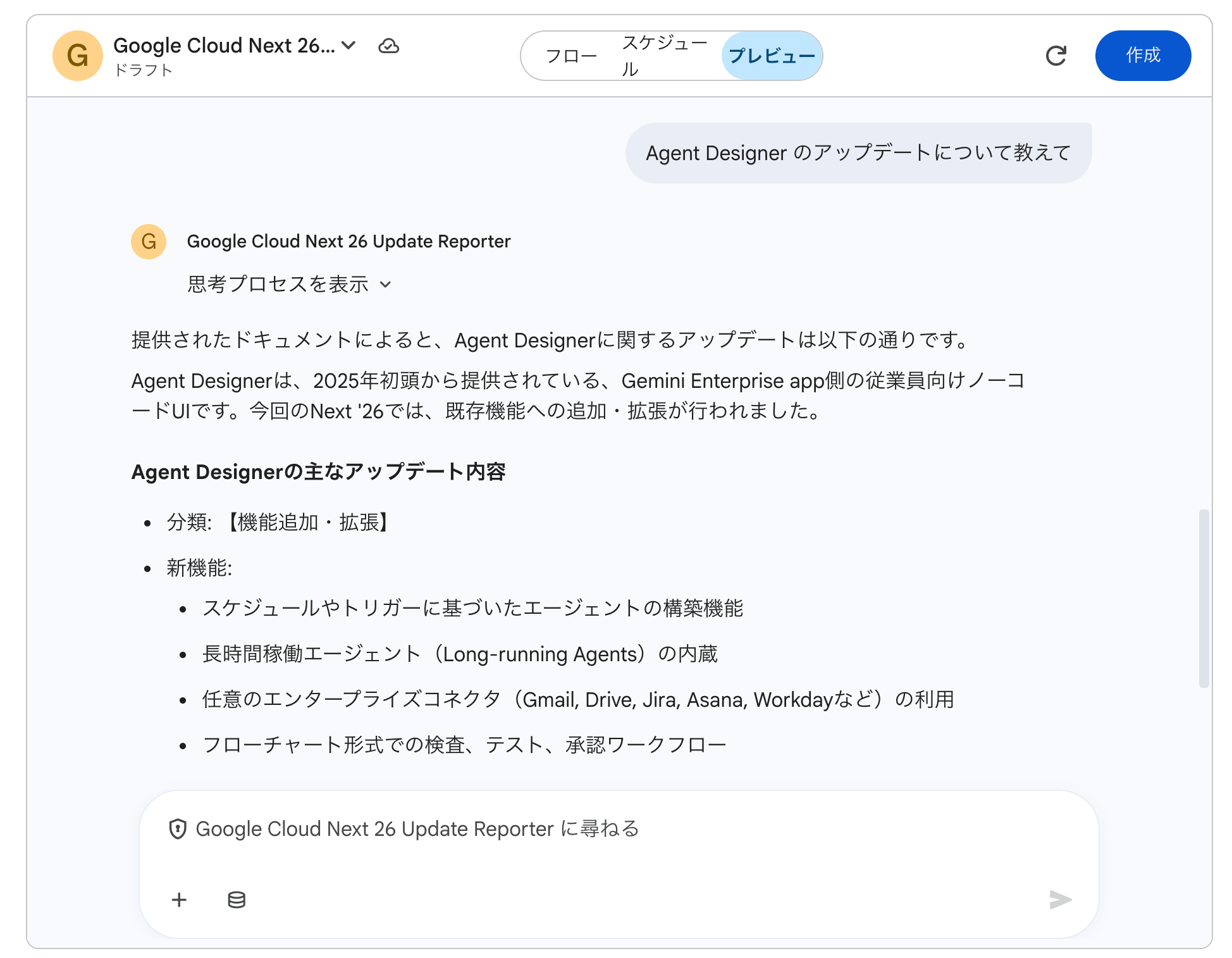Click the refresh preview icon
1232x958 pixels.
1056,56
